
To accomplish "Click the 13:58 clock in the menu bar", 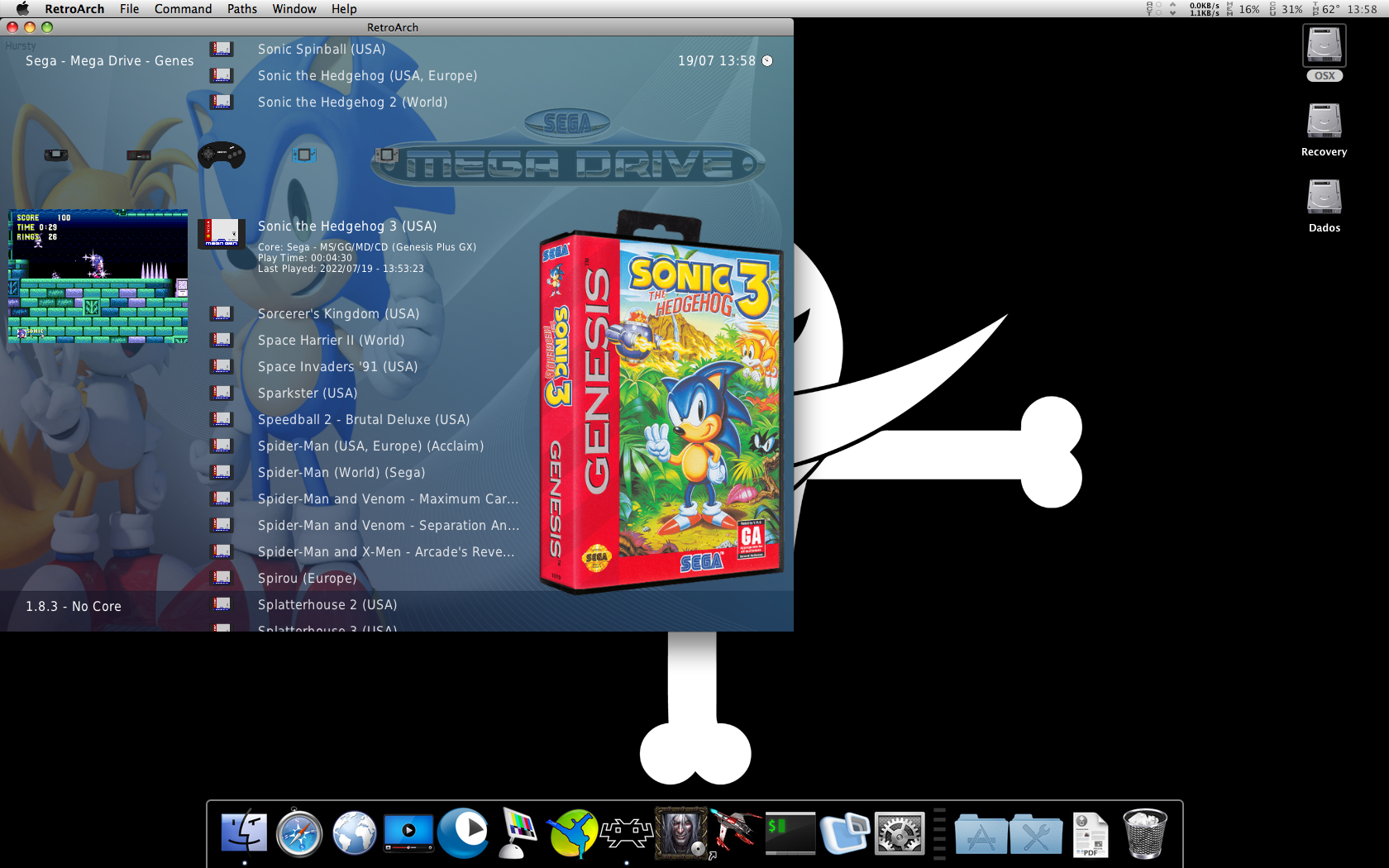I will click(x=1362, y=9).
